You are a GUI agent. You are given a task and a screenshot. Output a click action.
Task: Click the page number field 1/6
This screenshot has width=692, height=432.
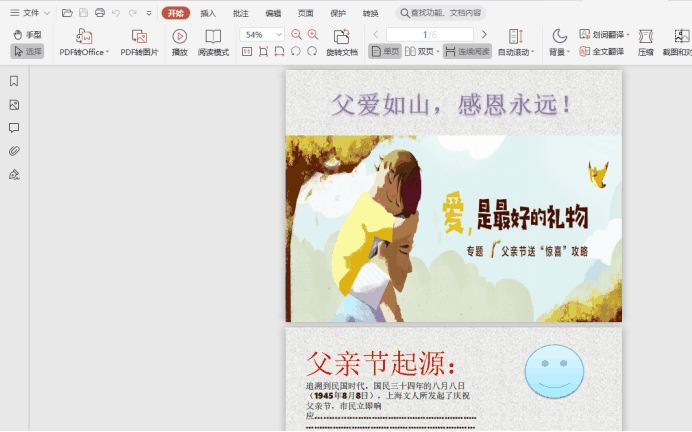tap(430, 34)
